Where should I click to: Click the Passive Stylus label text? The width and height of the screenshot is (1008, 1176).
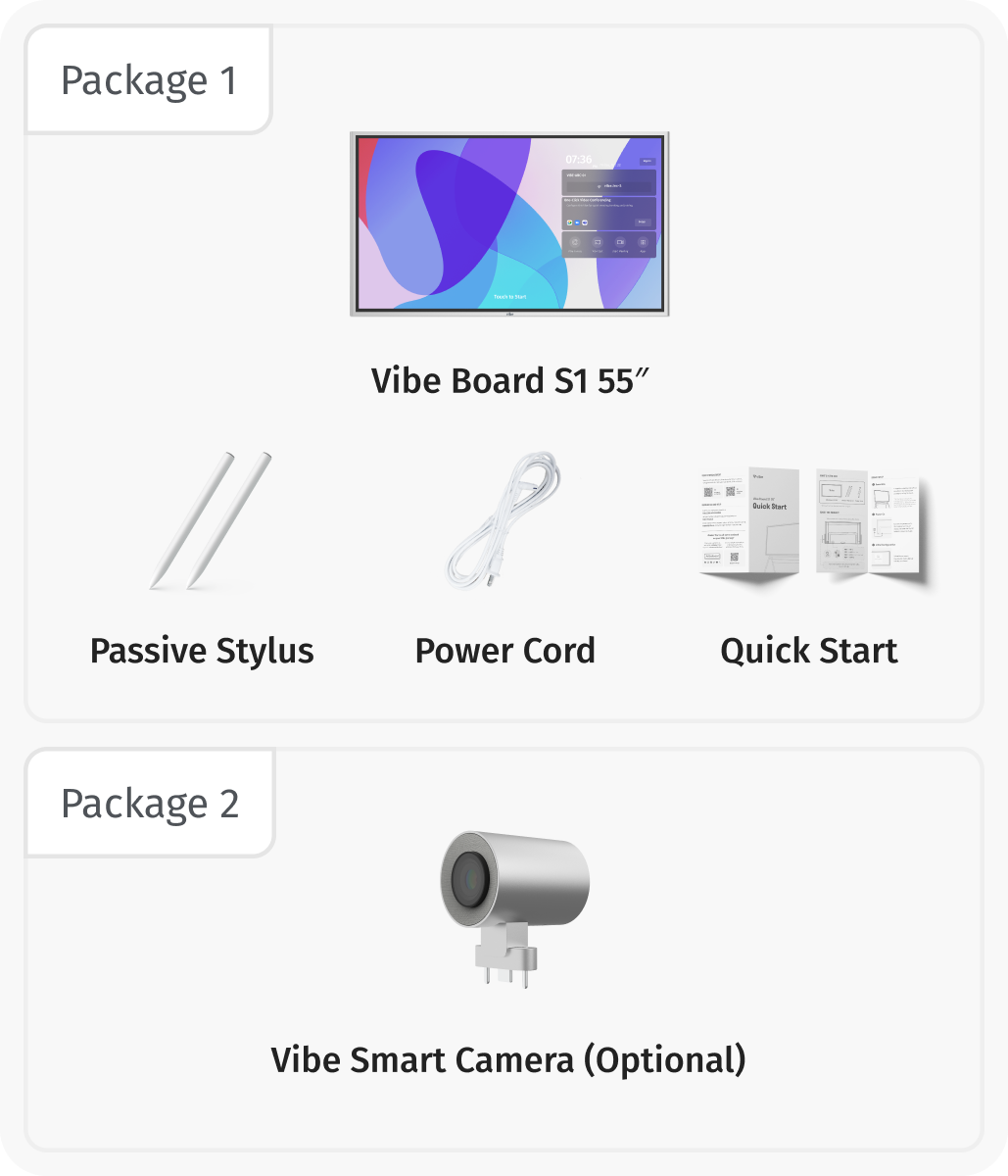coord(202,651)
